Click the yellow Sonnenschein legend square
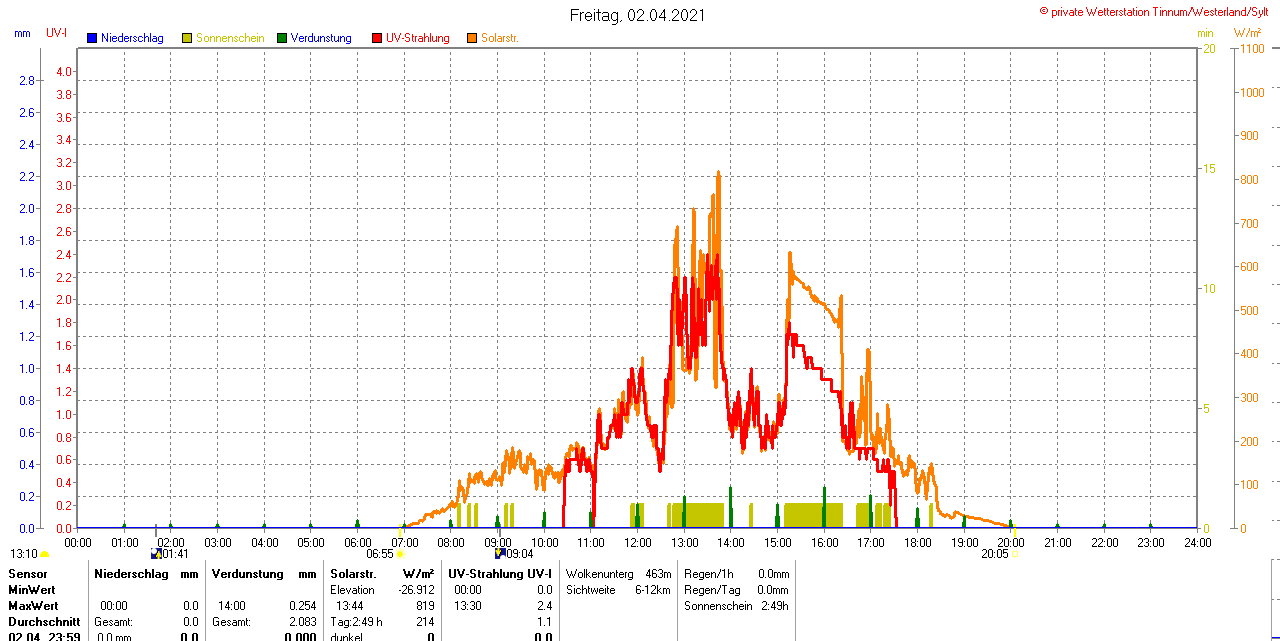The image size is (1280, 641). tap(187, 38)
